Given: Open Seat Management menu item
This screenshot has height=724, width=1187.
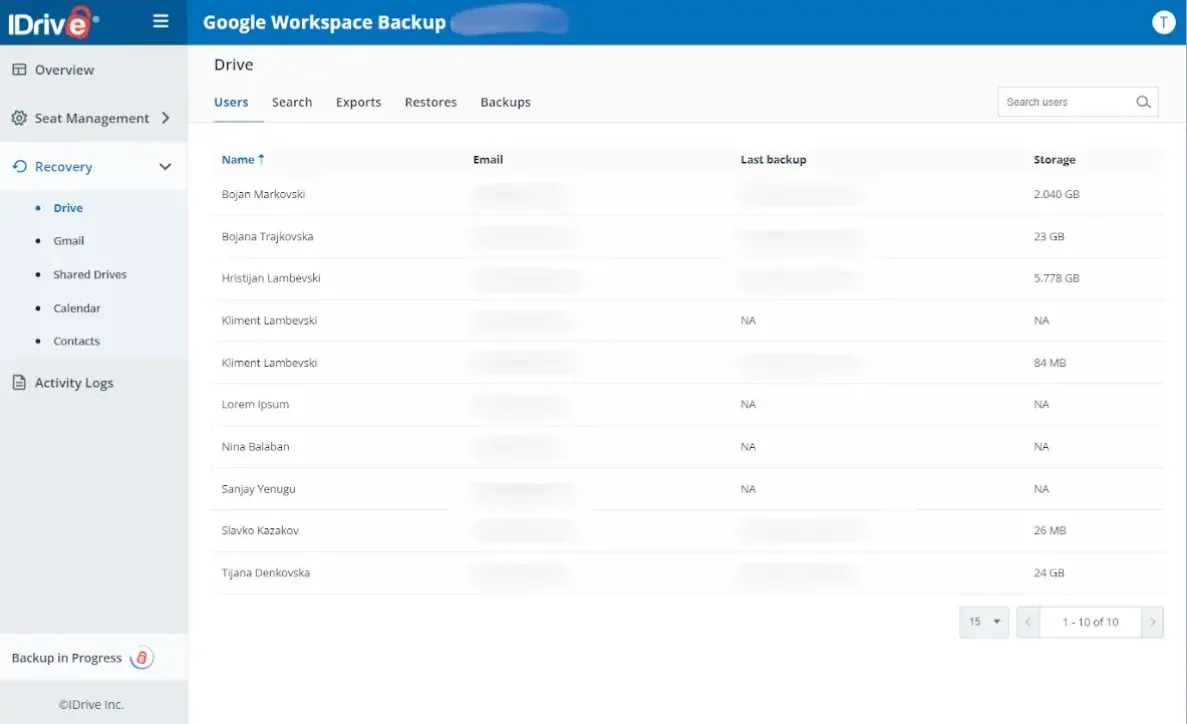Looking at the screenshot, I should [x=92, y=118].
